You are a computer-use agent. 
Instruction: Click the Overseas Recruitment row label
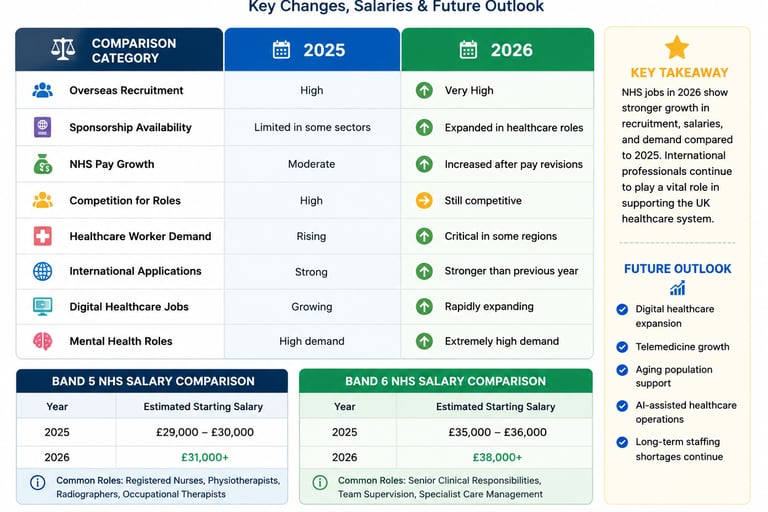[126, 90]
